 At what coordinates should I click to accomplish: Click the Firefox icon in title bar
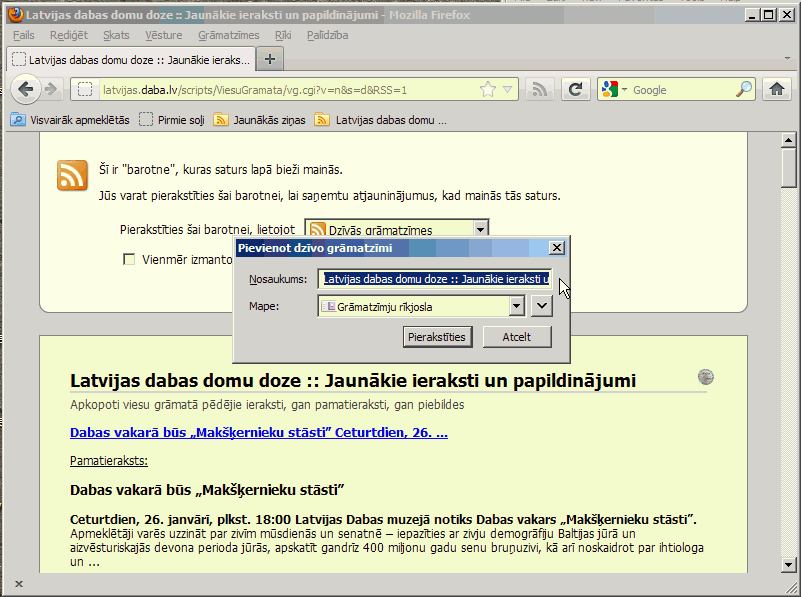point(15,15)
